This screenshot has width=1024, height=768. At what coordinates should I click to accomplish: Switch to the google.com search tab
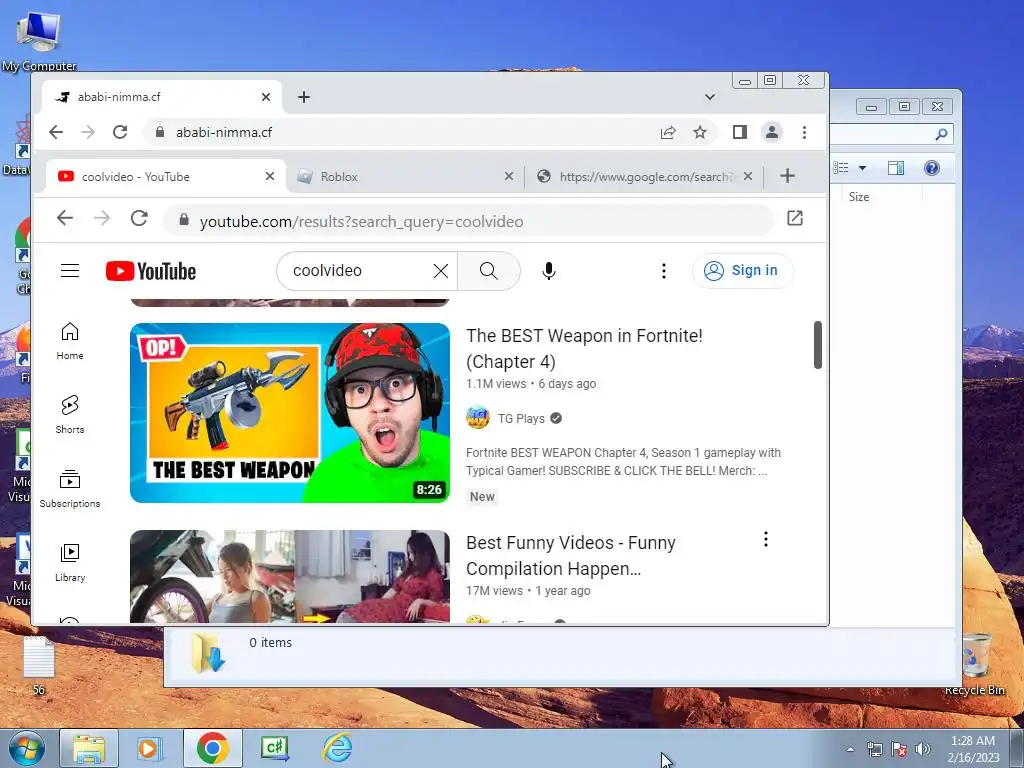pyautogui.click(x=643, y=176)
